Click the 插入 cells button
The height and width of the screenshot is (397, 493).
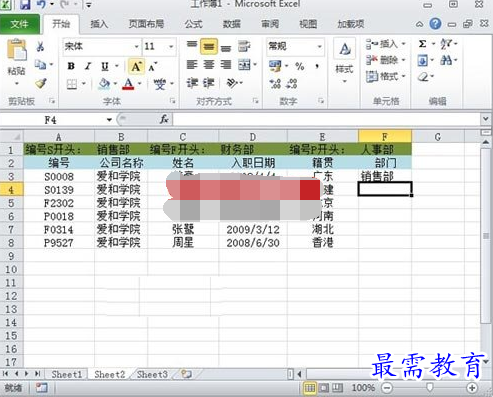click(x=385, y=44)
